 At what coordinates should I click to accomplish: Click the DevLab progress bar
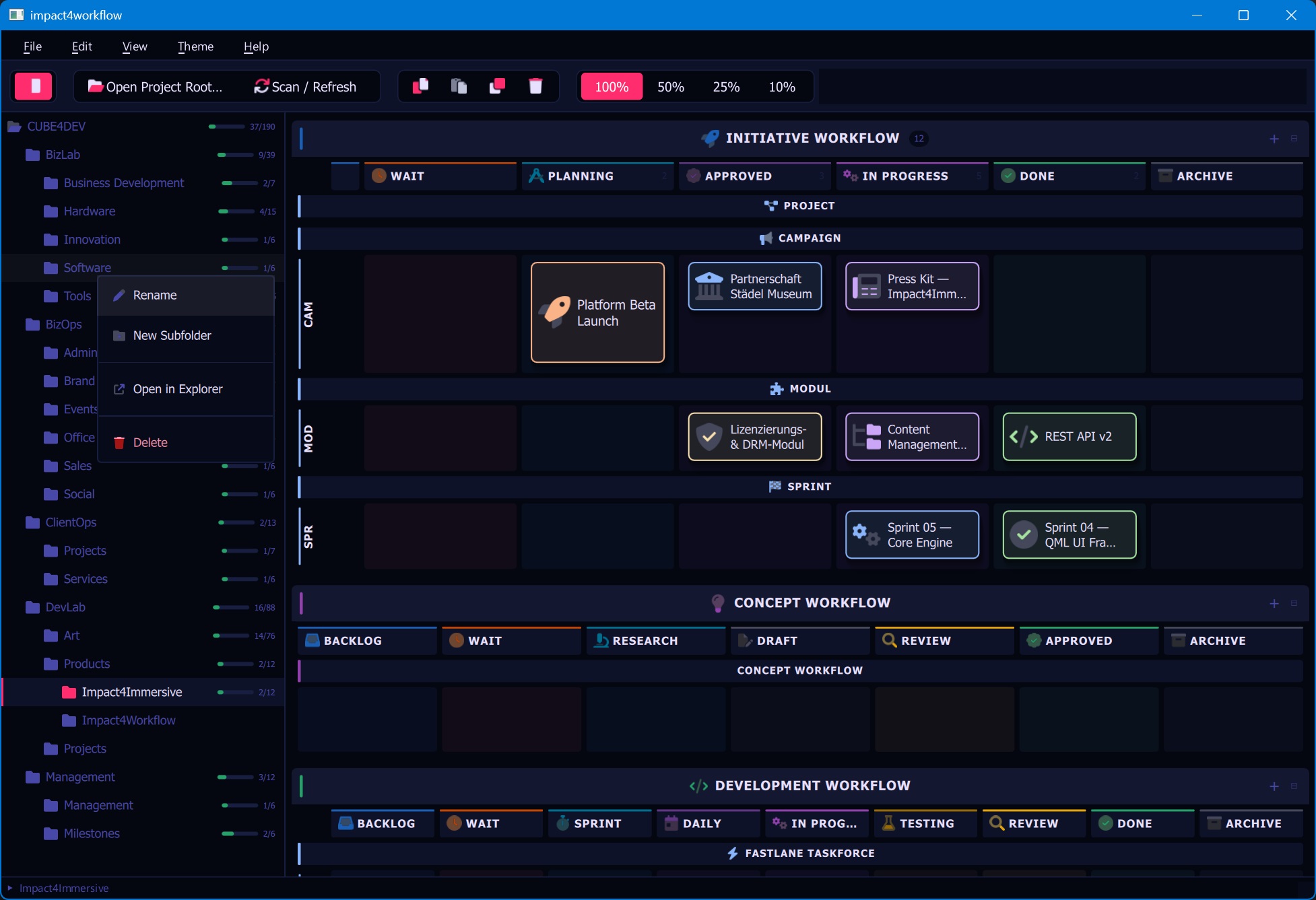(x=232, y=607)
